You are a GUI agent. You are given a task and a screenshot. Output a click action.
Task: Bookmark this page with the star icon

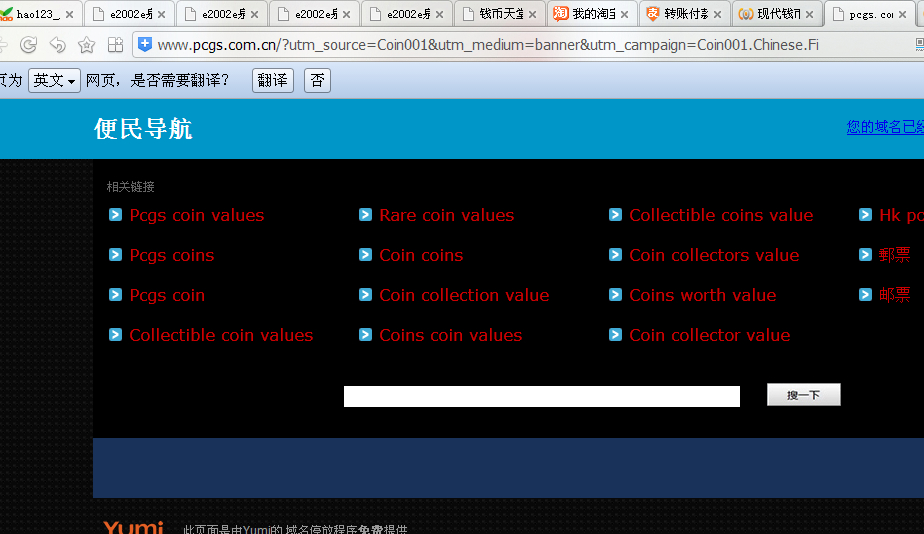click(x=86, y=45)
